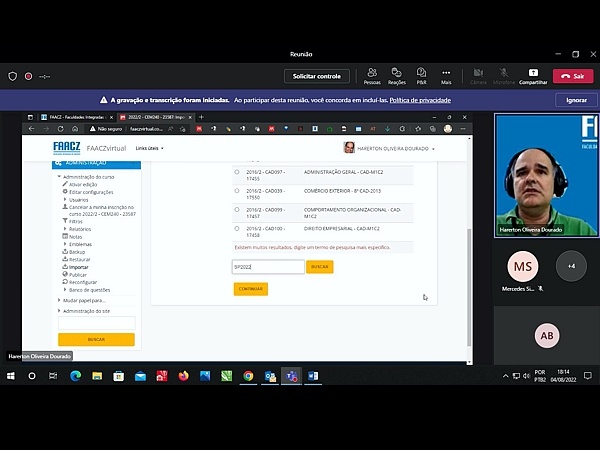600x450 pixels.
Task: Open the P&R panel
Action: click(x=421, y=76)
